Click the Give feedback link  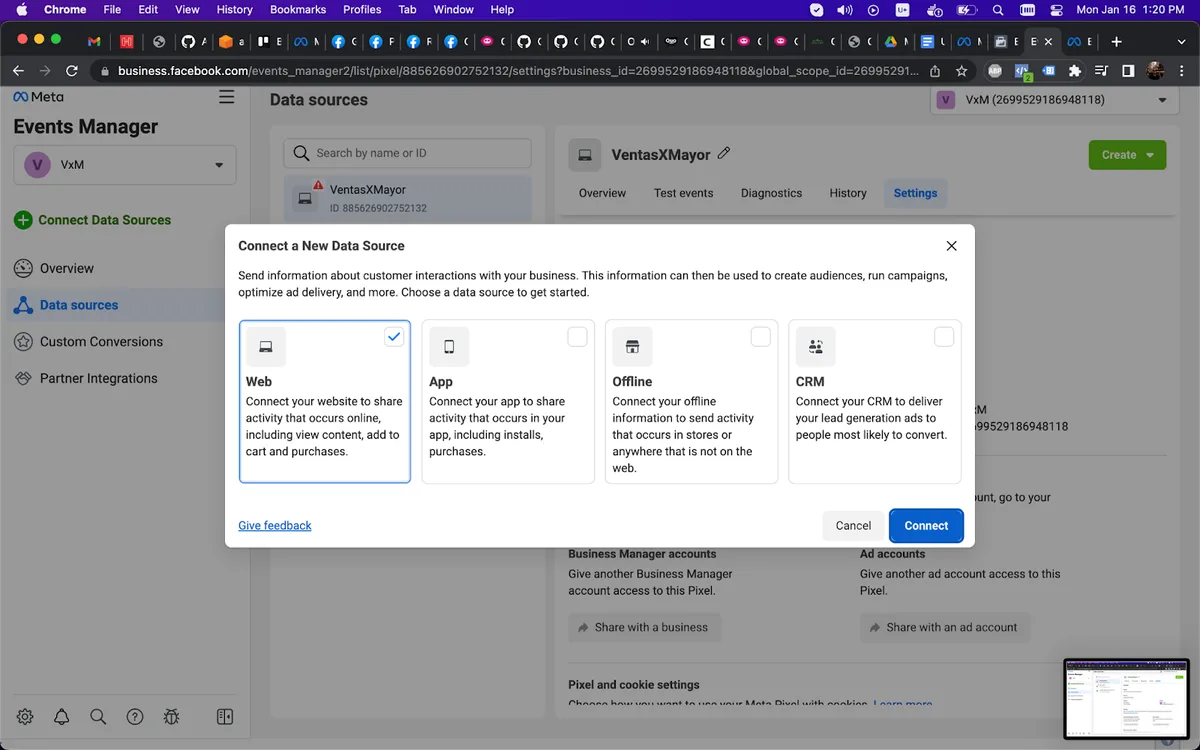coord(275,526)
